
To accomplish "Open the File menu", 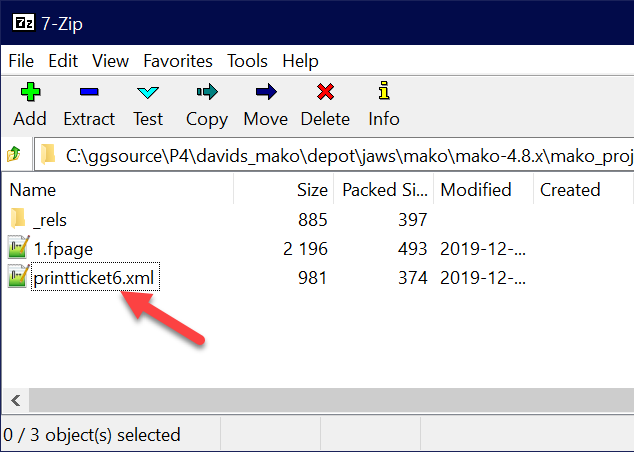I will [21, 61].
